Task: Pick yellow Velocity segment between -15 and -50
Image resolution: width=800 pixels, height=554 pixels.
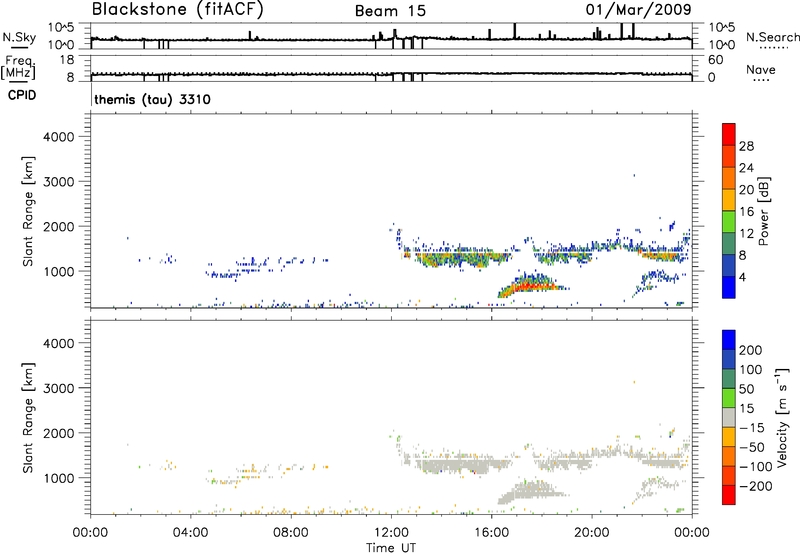Action: click(x=729, y=437)
